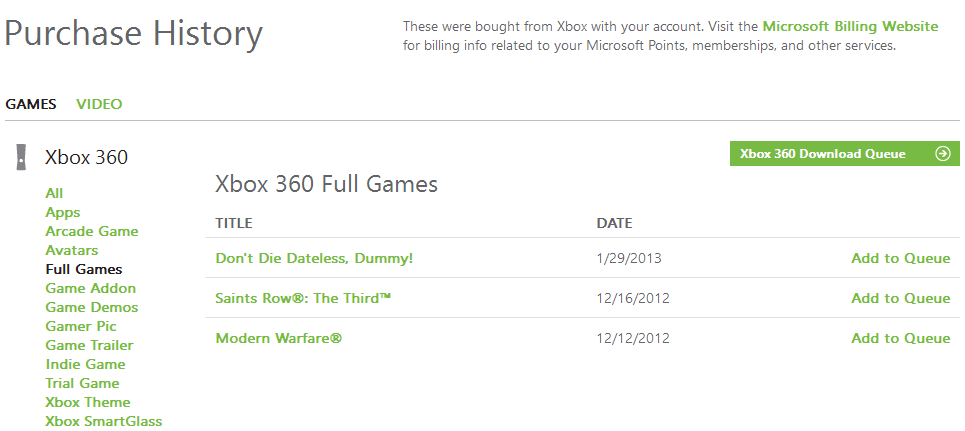Add Saints Row: The Third to queue
This screenshot has width=965, height=431.
pyautogui.click(x=900, y=298)
